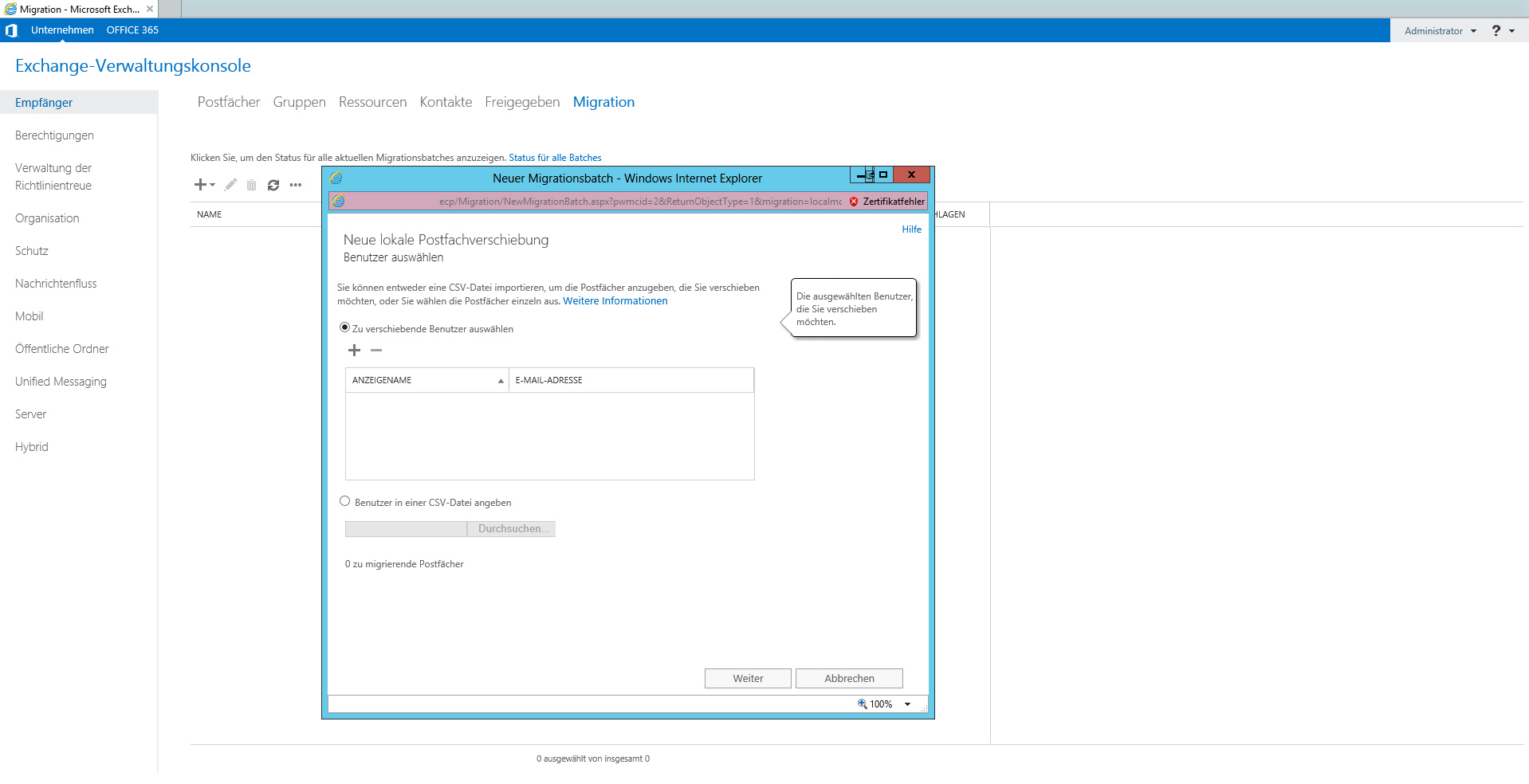Click the delete trash can icon
1529x784 pixels.
251,185
